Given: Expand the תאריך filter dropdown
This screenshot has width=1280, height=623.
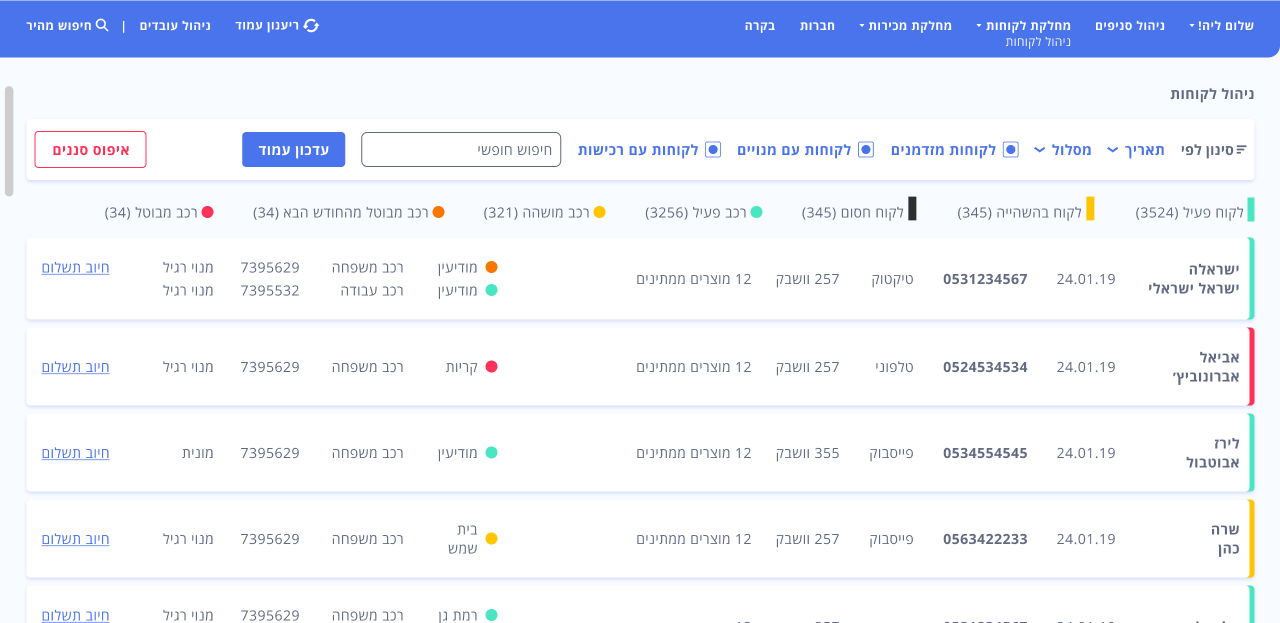Looking at the screenshot, I should [x=1136, y=150].
